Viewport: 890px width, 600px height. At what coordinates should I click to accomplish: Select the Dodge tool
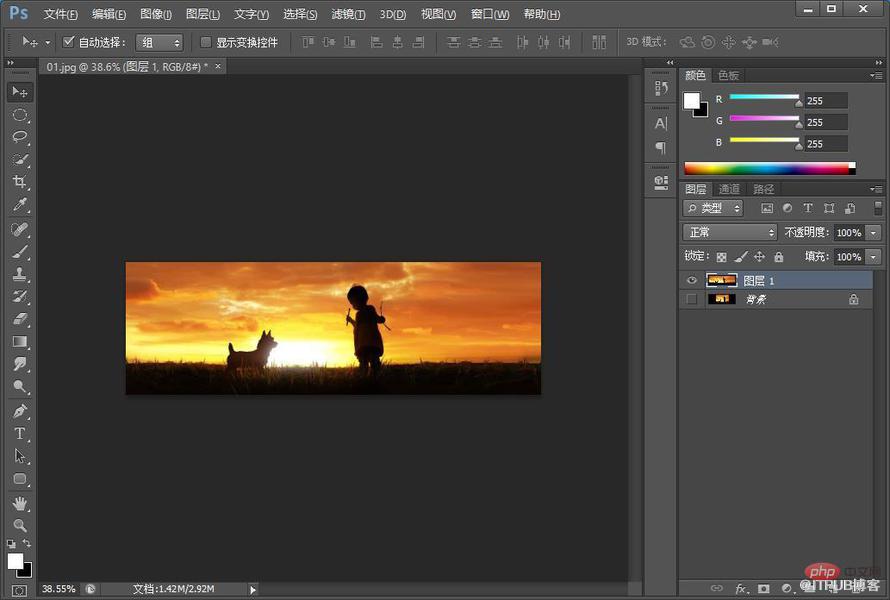[x=20, y=387]
